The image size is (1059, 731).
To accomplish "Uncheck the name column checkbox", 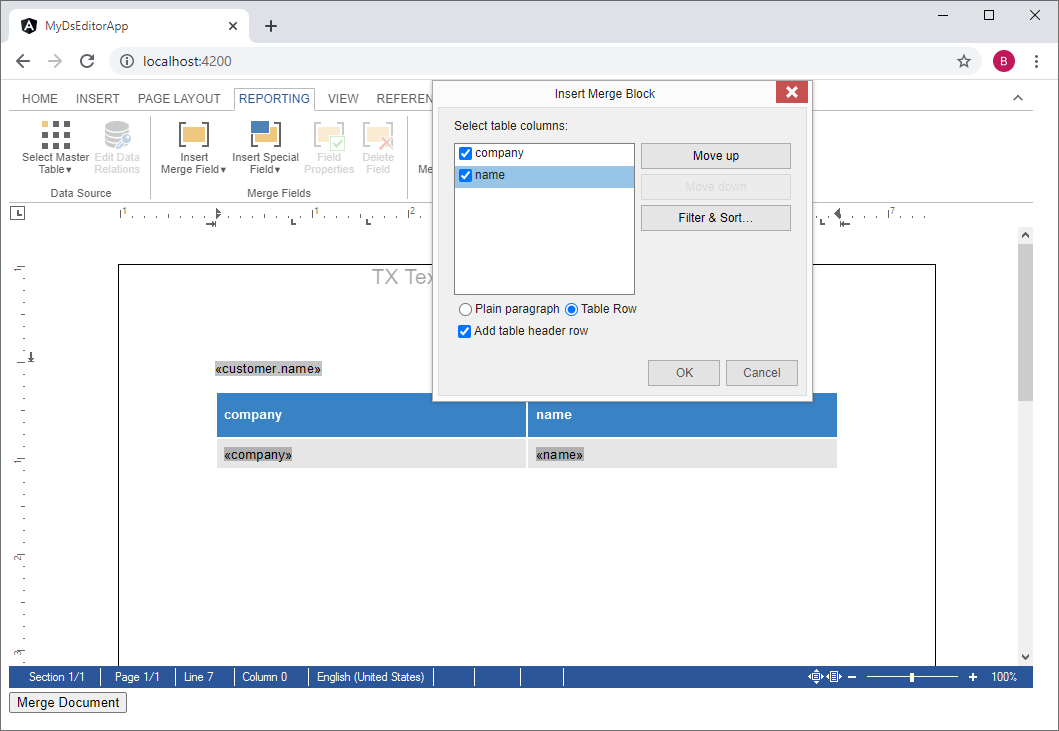I will 465,176.
